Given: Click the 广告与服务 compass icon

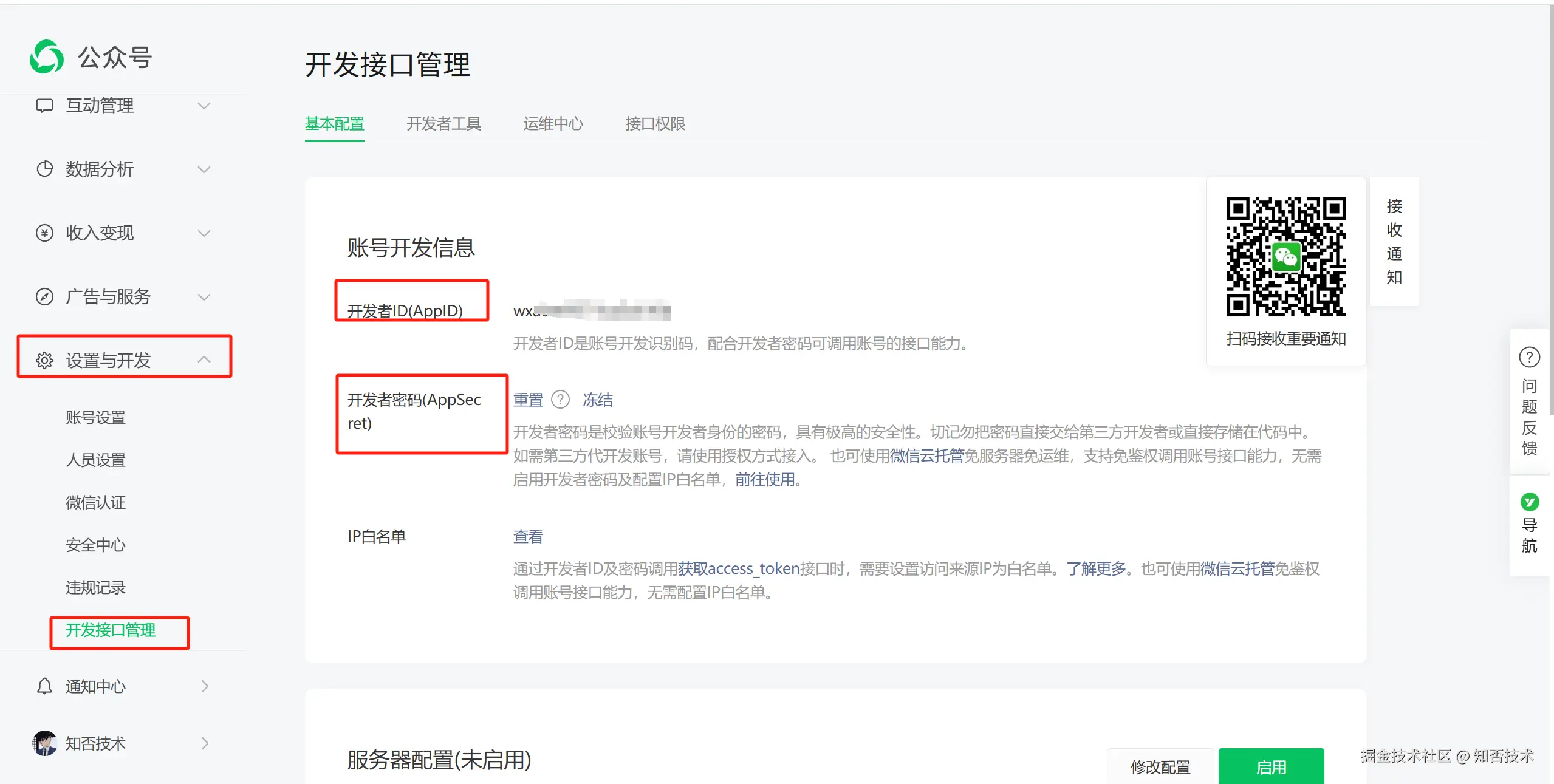Looking at the screenshot, I should (44, 296).
